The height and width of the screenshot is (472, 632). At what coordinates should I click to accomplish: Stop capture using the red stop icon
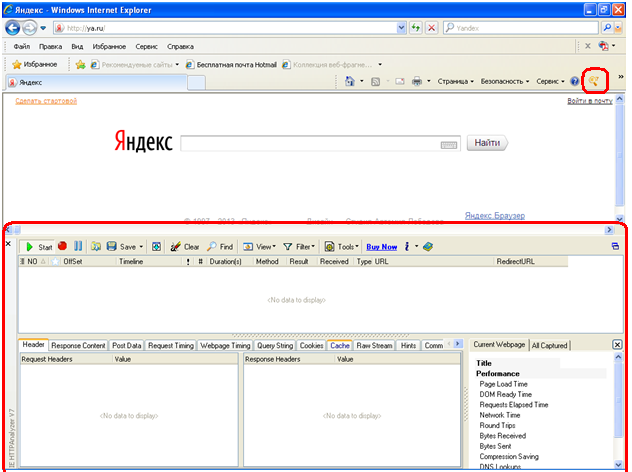pos(62,246)
